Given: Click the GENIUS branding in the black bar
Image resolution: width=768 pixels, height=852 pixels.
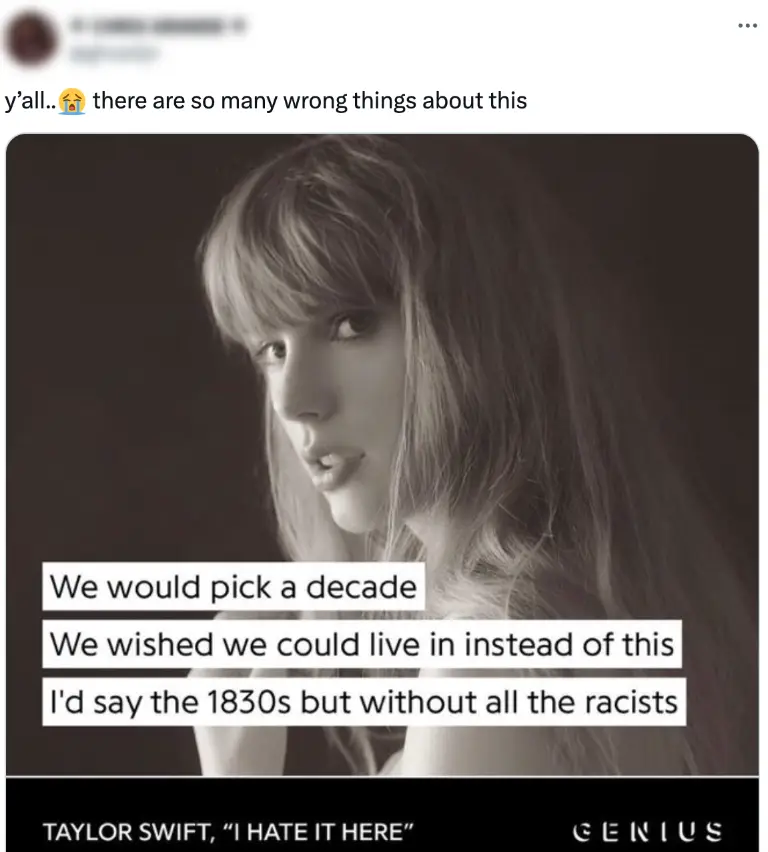Looking at the screenshot, I should point(648,831).
